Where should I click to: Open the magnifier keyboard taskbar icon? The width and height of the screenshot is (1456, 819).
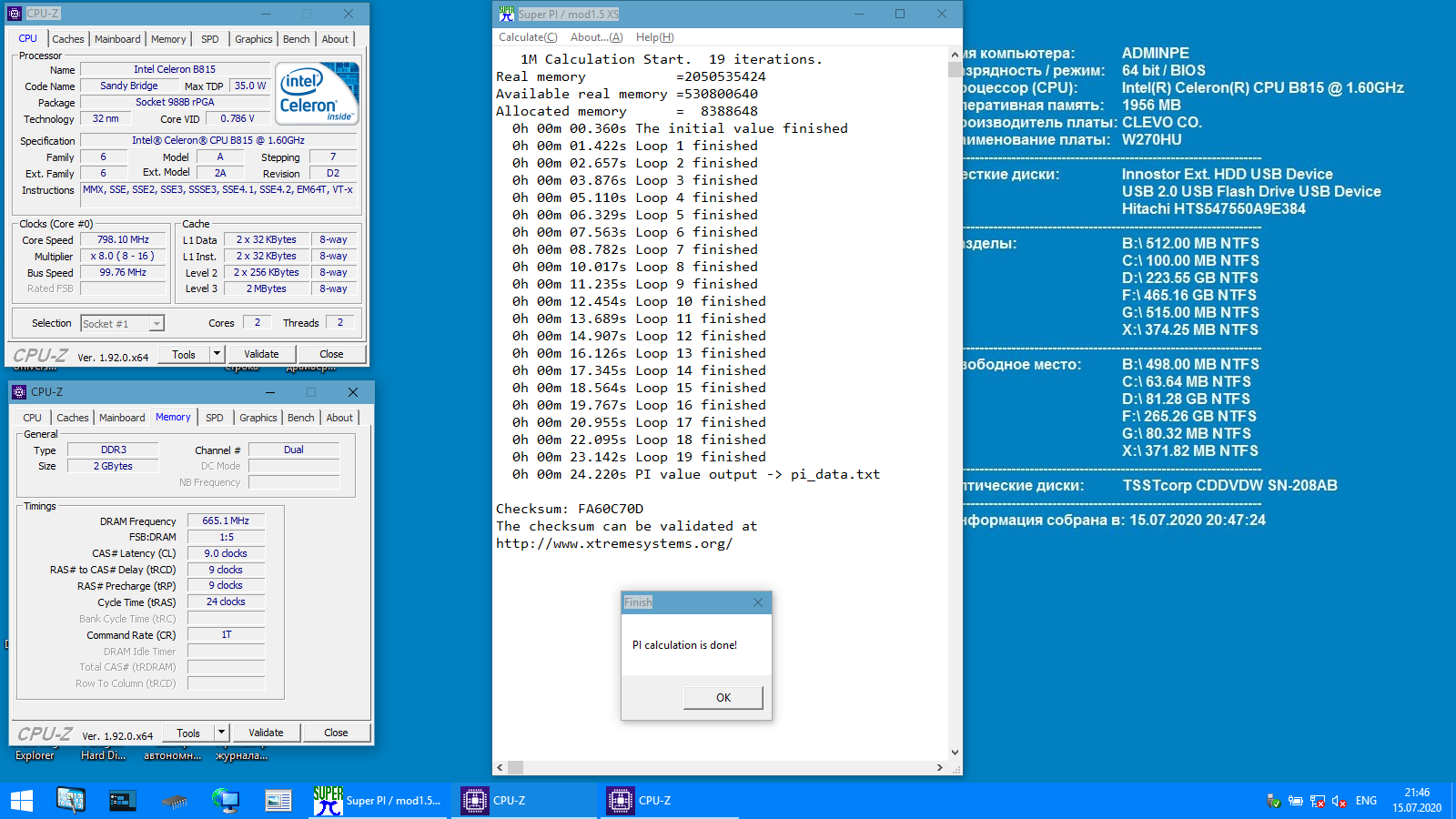(x=70, y=801)
